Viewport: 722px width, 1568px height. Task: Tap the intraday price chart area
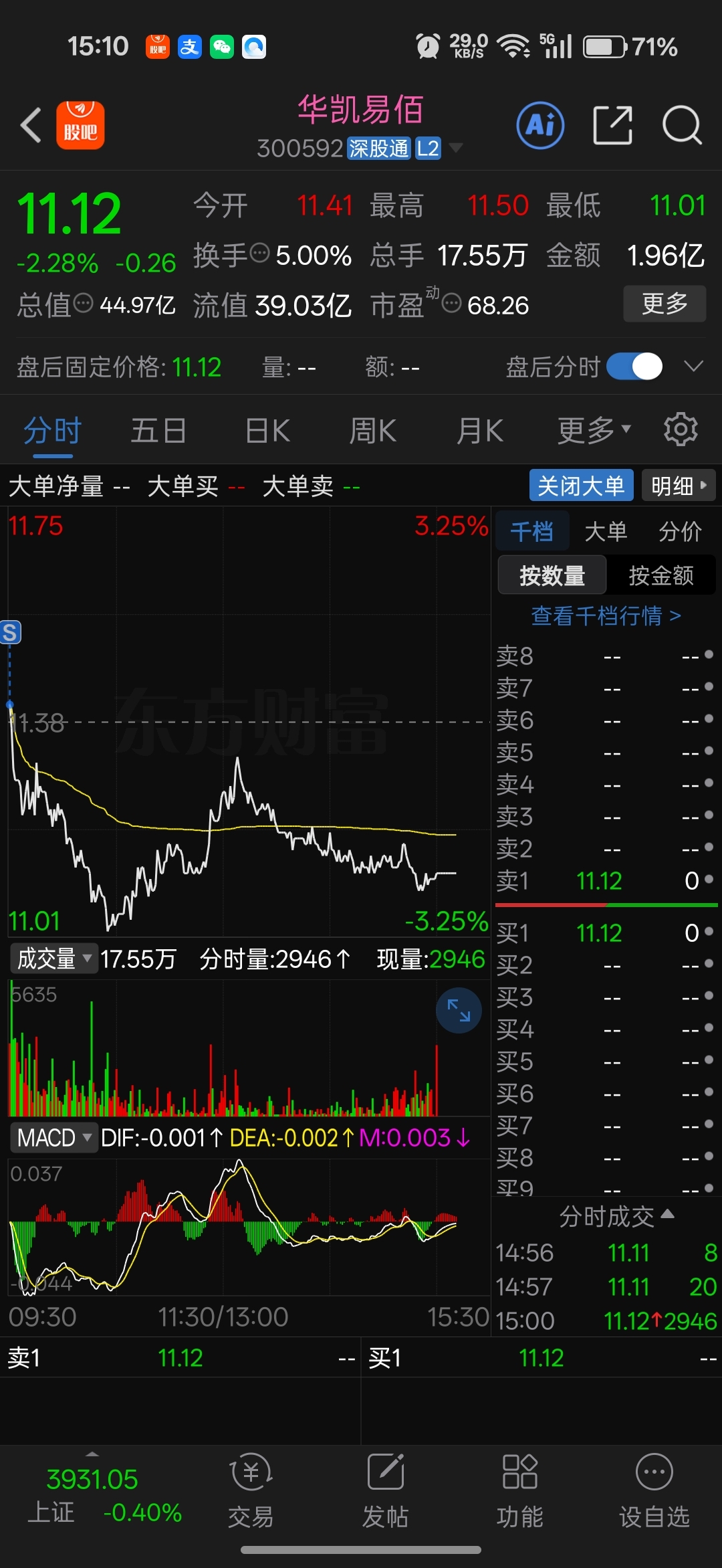pos(249,721)
